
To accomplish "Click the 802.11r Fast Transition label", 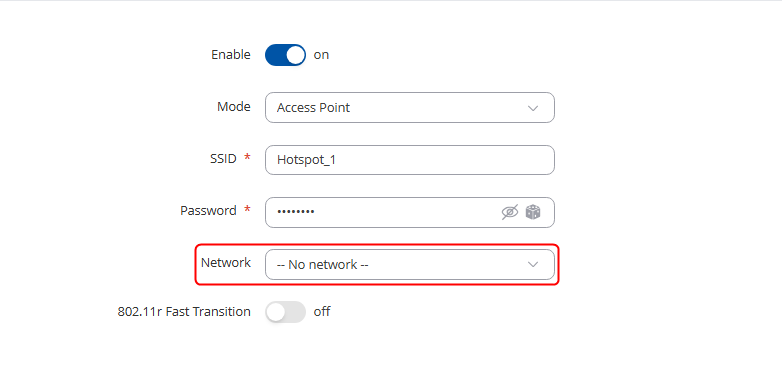I will pos(184,312).
